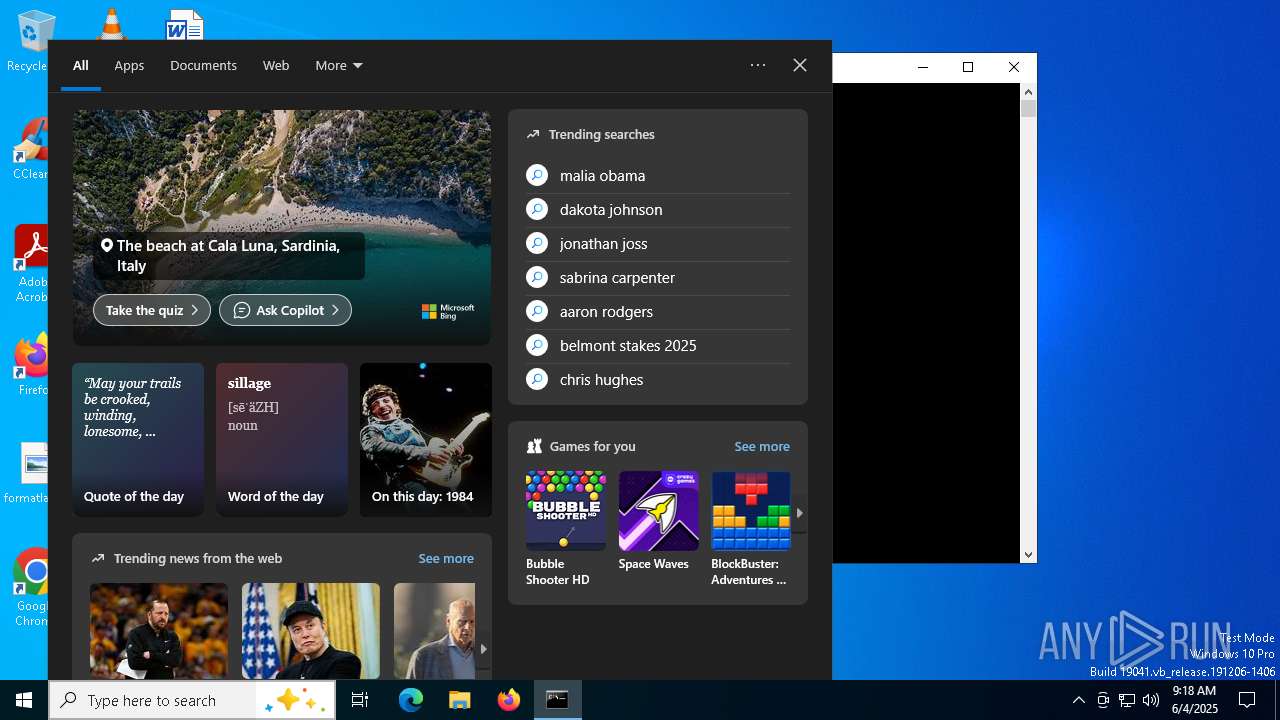Open the search panel options ellipsis
1280x720 pixels.
click(x=758, y=65)
